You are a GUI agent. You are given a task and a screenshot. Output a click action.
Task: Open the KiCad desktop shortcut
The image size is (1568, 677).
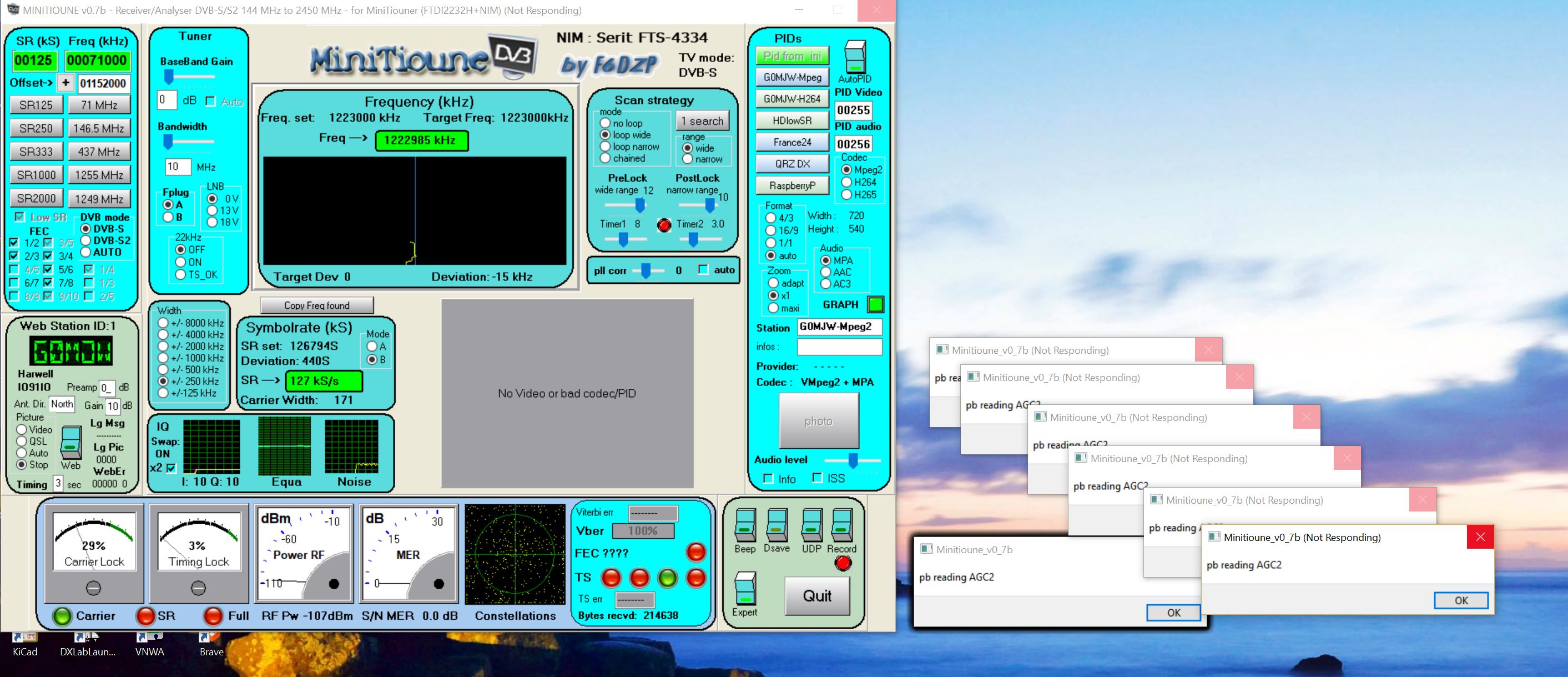pos(25,645)
